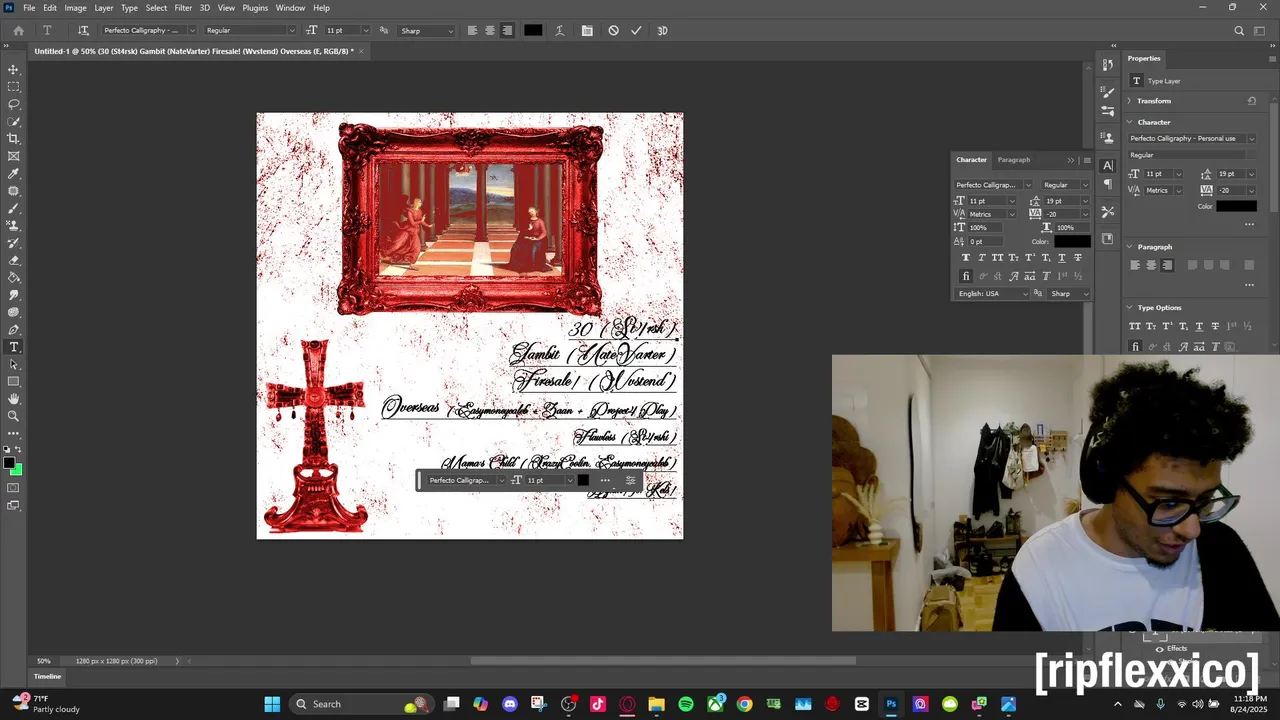Viewport: 1280px width, 720px height.
Task: Toggle Character and Paragraph panels button
Action: 587,30
